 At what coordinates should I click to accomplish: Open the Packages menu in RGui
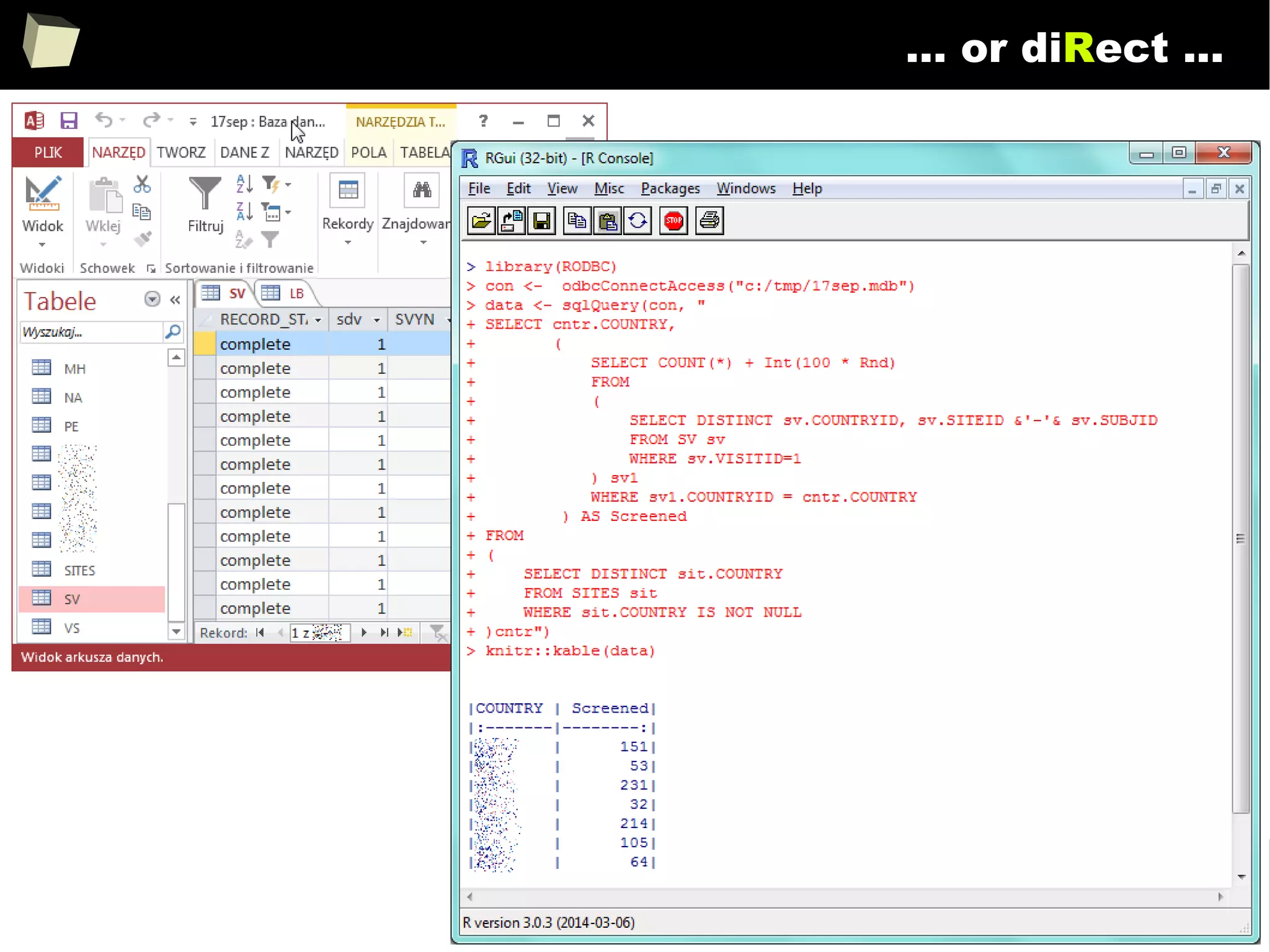[670, 189]
